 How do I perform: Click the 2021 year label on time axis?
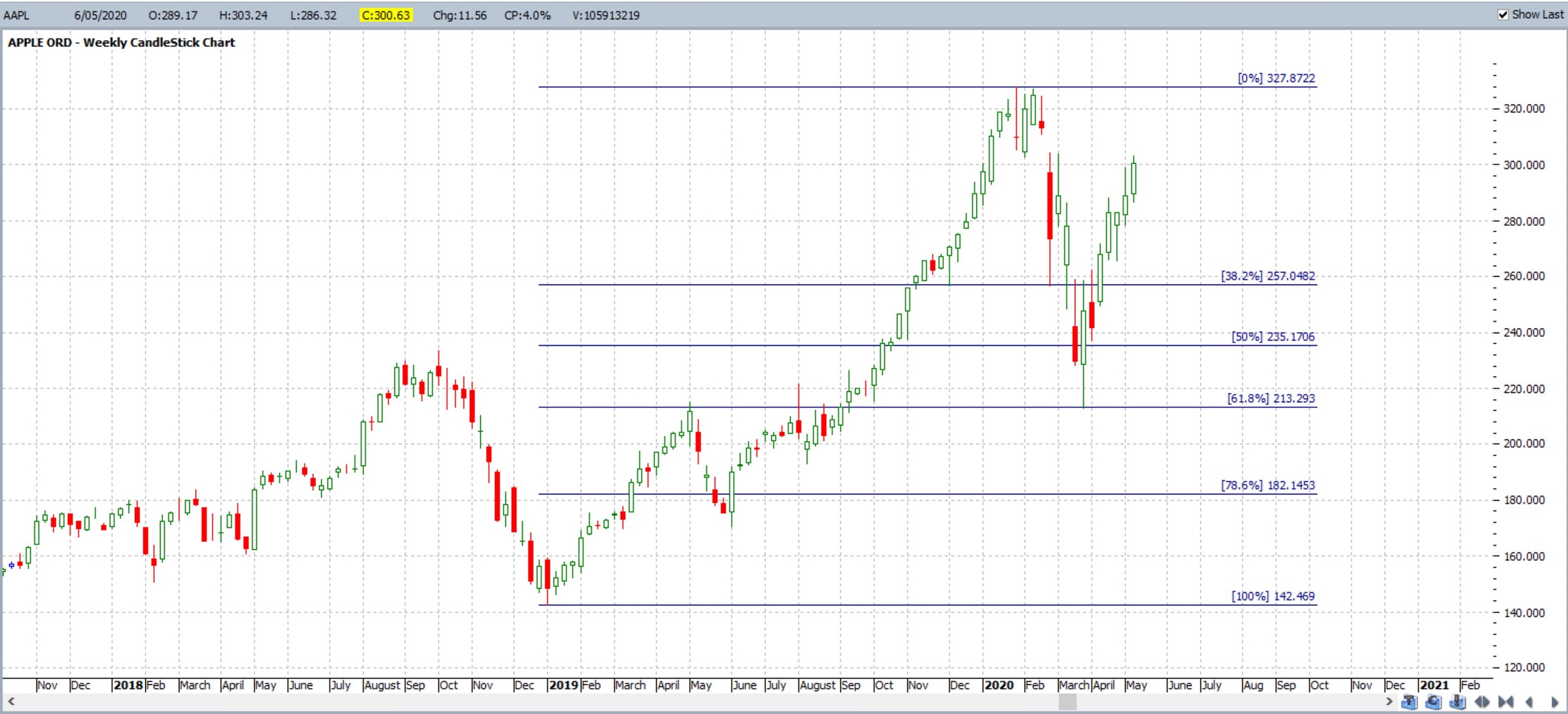(1434, 685)
